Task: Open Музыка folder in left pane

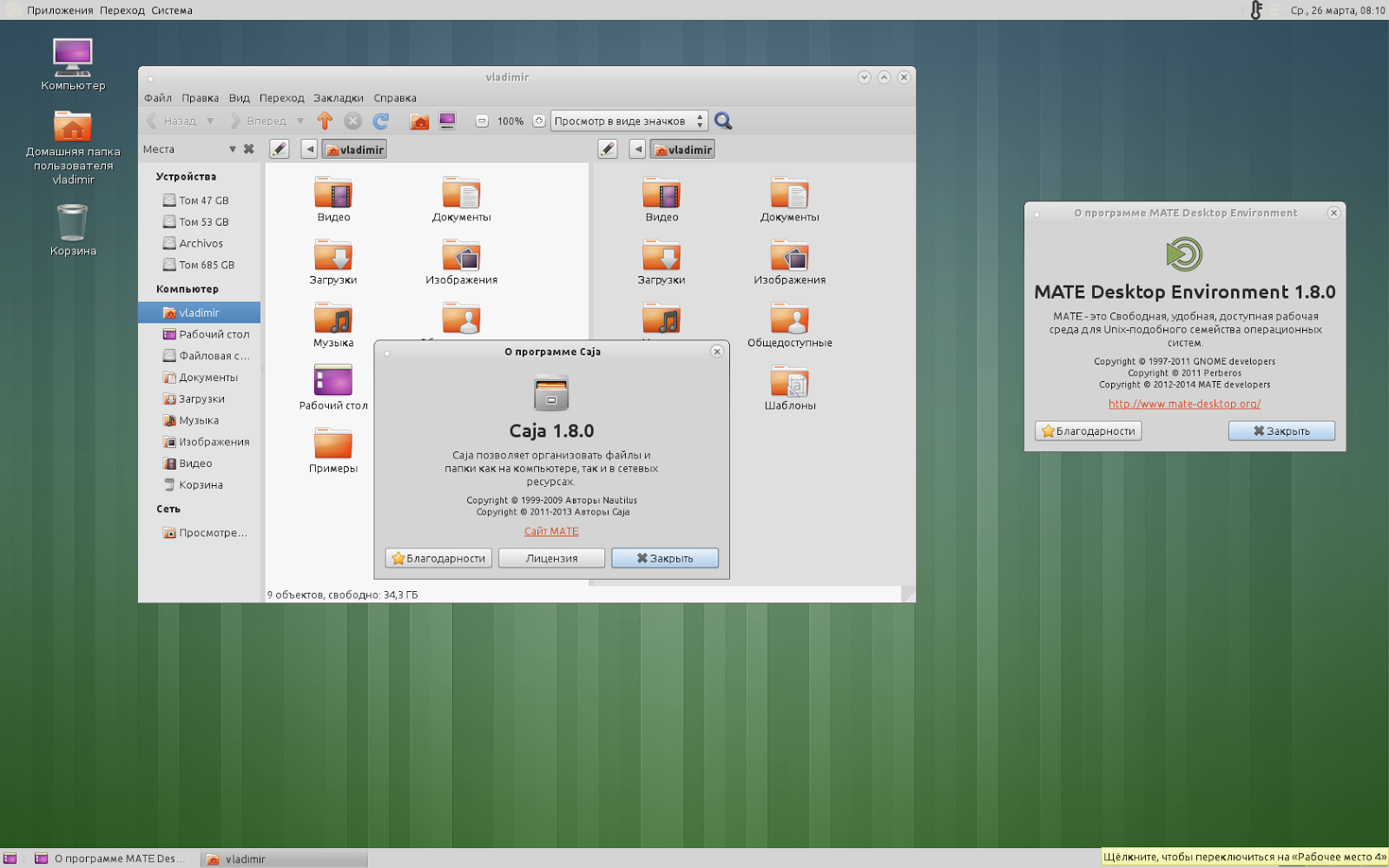Action: pyautogui.click(x=333, y=324)
